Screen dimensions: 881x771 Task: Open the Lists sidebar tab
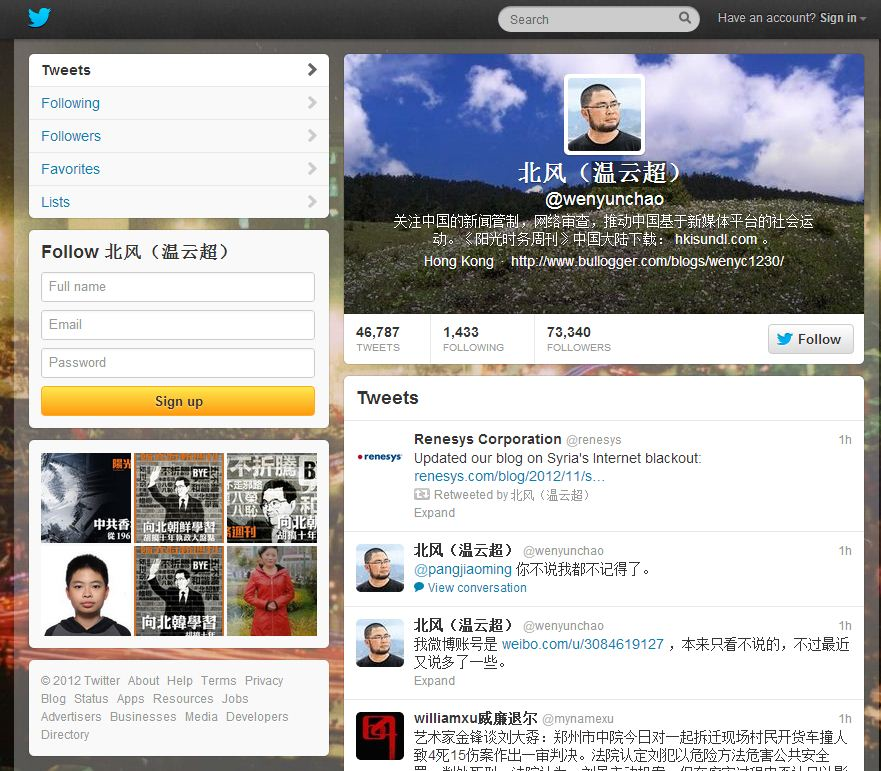tap(179, 202)
